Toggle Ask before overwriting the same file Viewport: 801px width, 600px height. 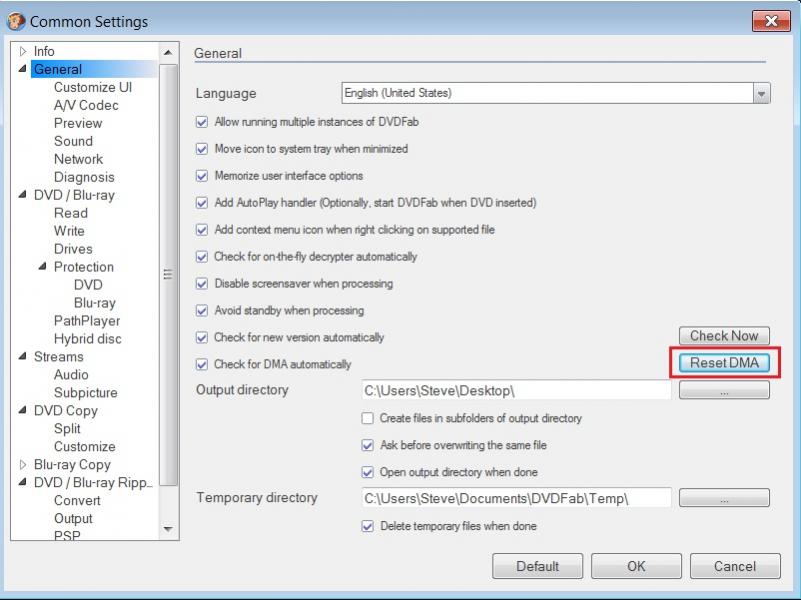coord(367,445)
